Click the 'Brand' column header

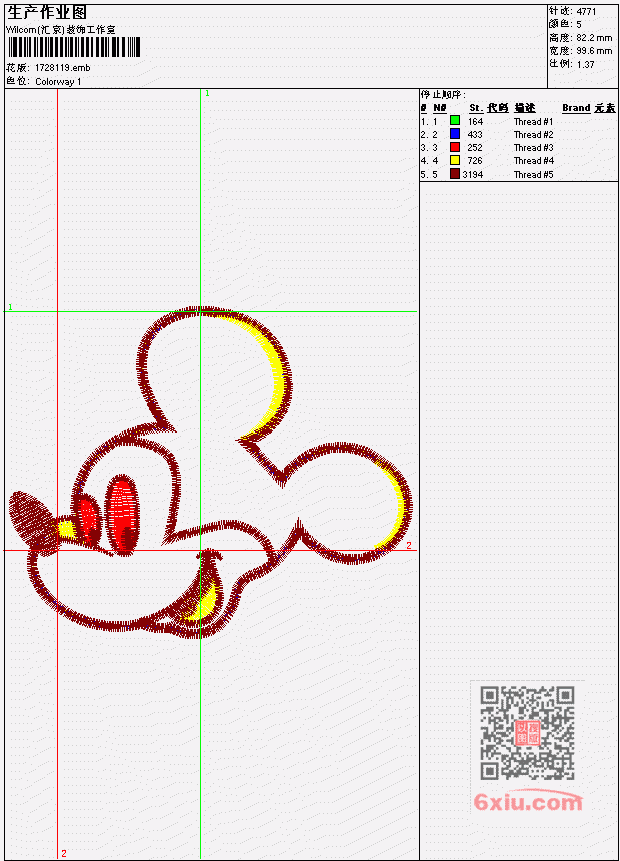[x=576, y=108]
